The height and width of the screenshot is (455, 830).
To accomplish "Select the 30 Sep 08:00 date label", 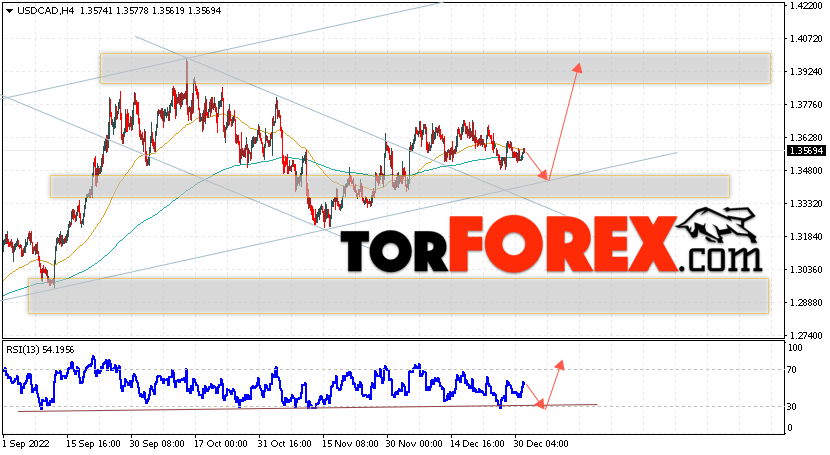I will click(157, 443).
